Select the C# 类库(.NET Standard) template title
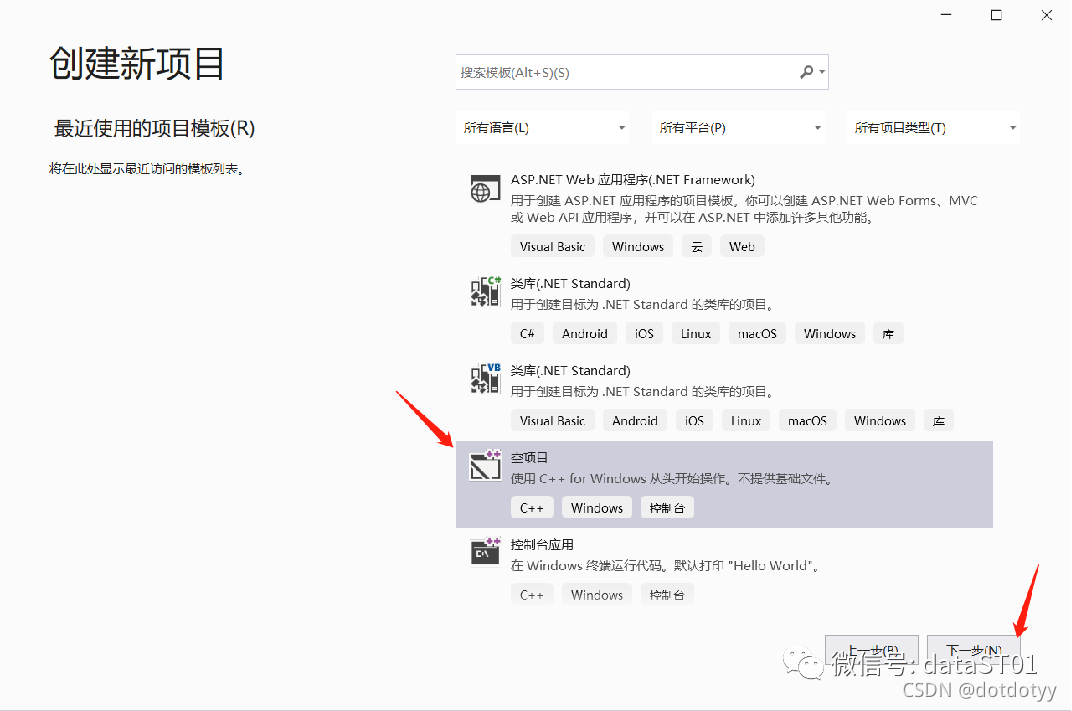This screenshot has width=1072, height=711. point(570,284)
